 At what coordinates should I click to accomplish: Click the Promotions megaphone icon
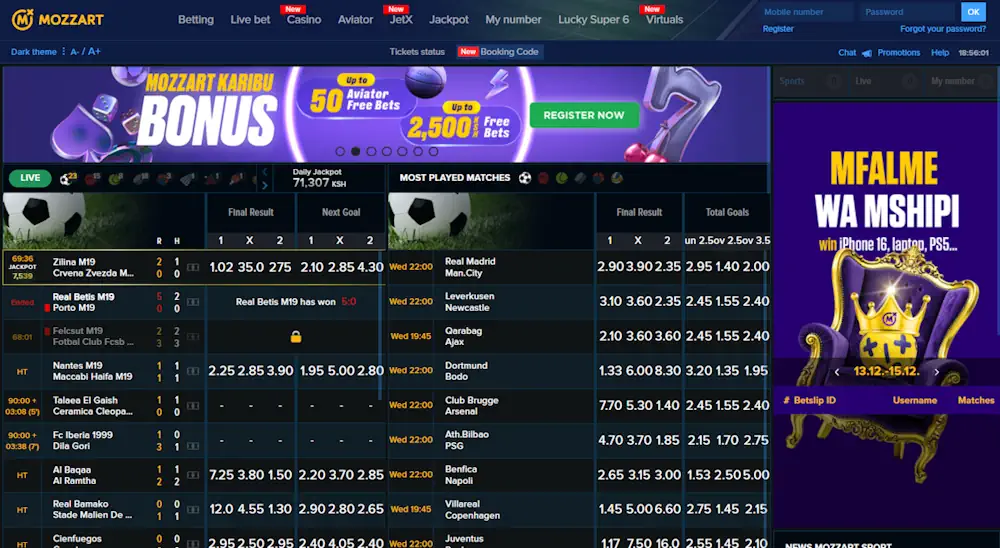pos(867,53)
